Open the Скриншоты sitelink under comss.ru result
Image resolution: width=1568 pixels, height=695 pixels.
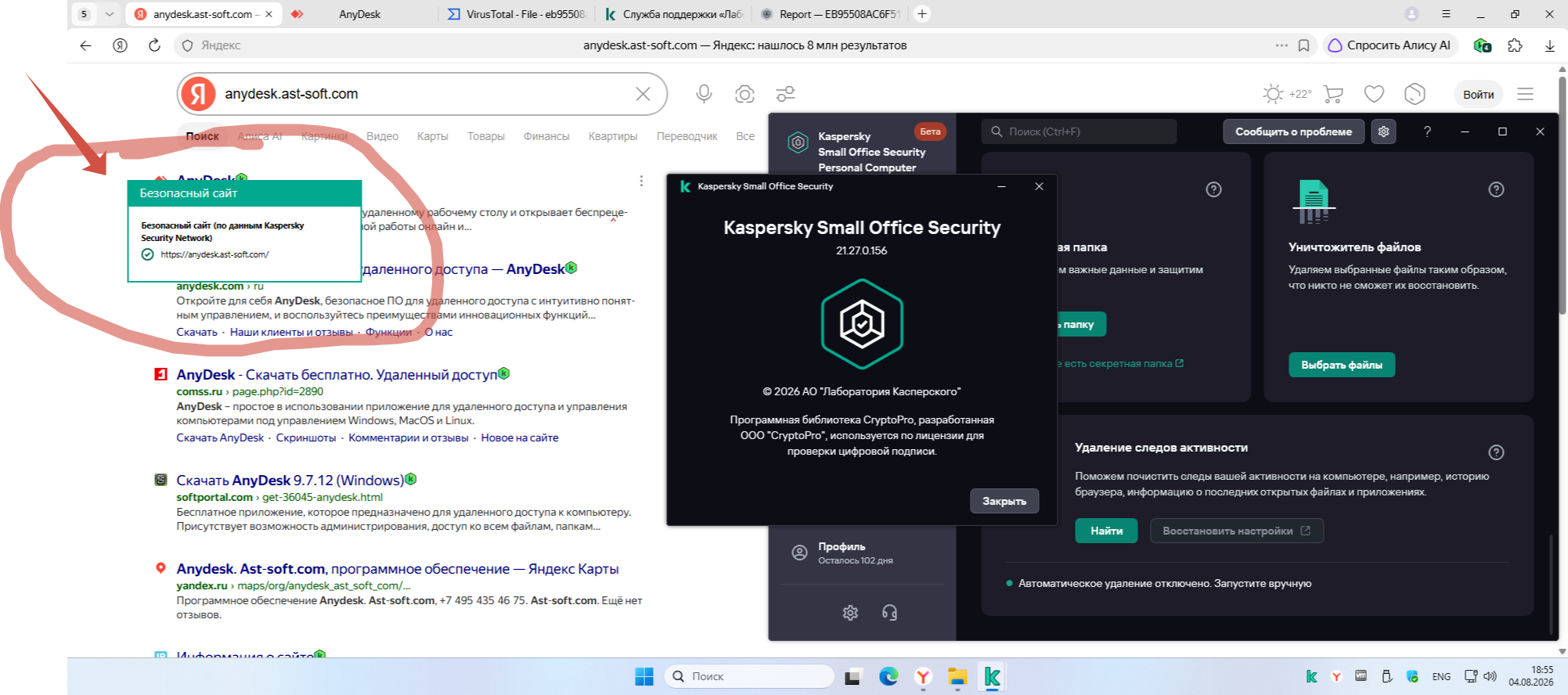point(306,438)
